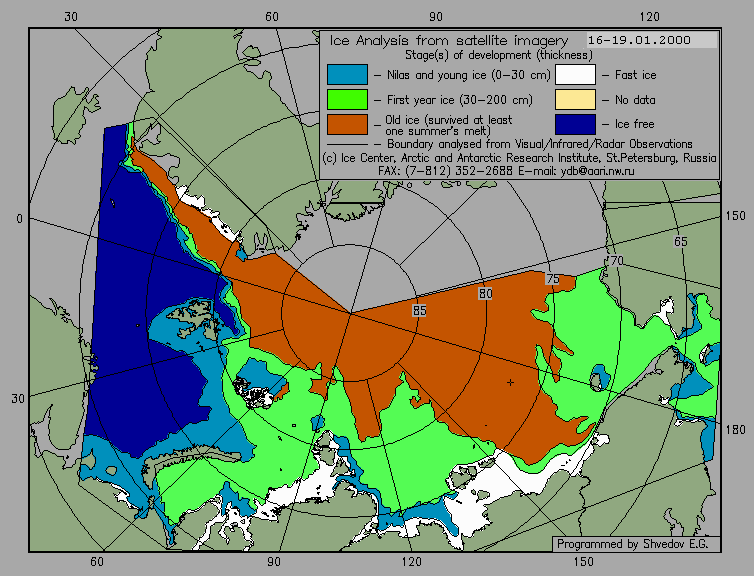Click the 70 latitude label on map

(x=616, y=261)
